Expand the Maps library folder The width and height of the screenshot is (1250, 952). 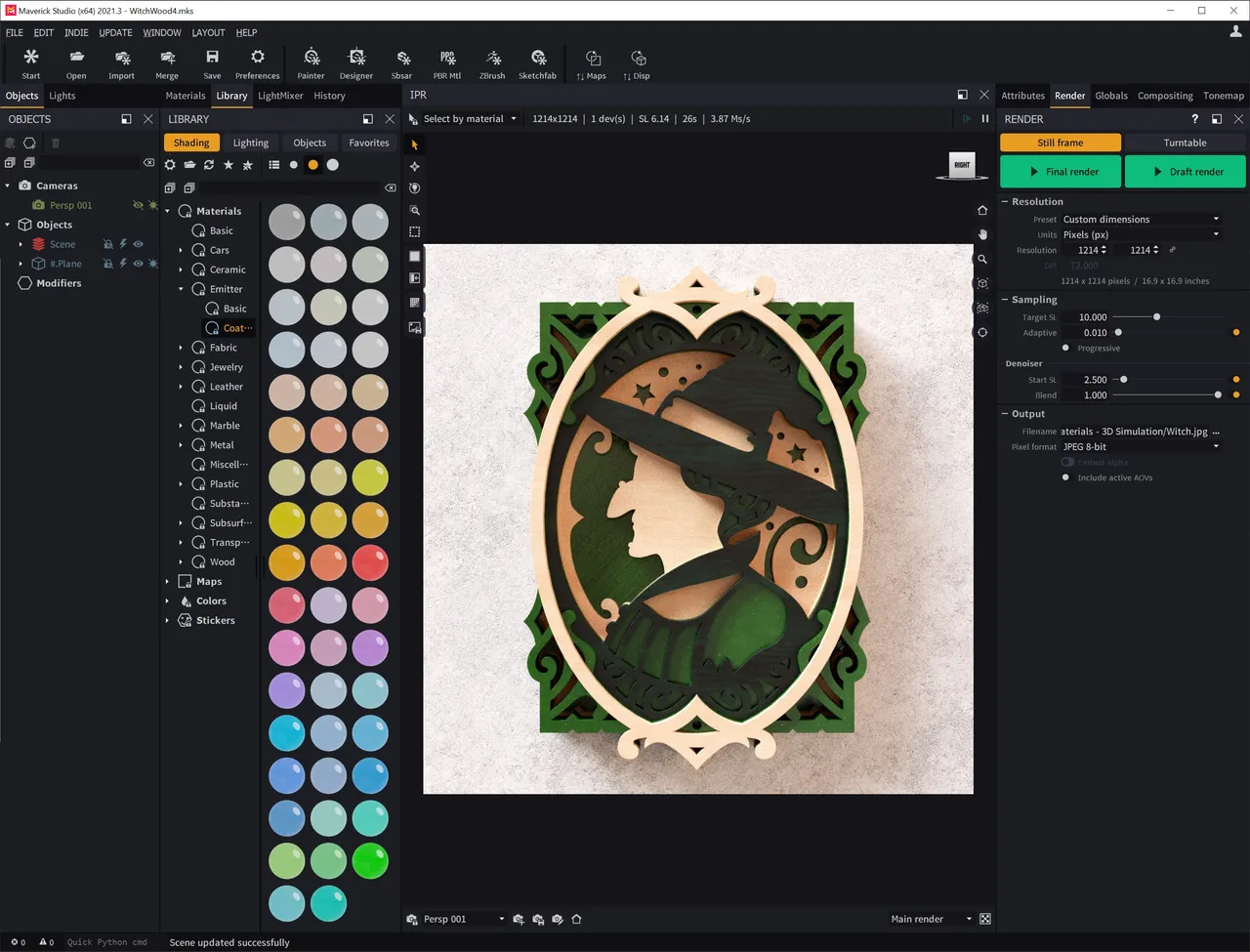coord(167,581)
